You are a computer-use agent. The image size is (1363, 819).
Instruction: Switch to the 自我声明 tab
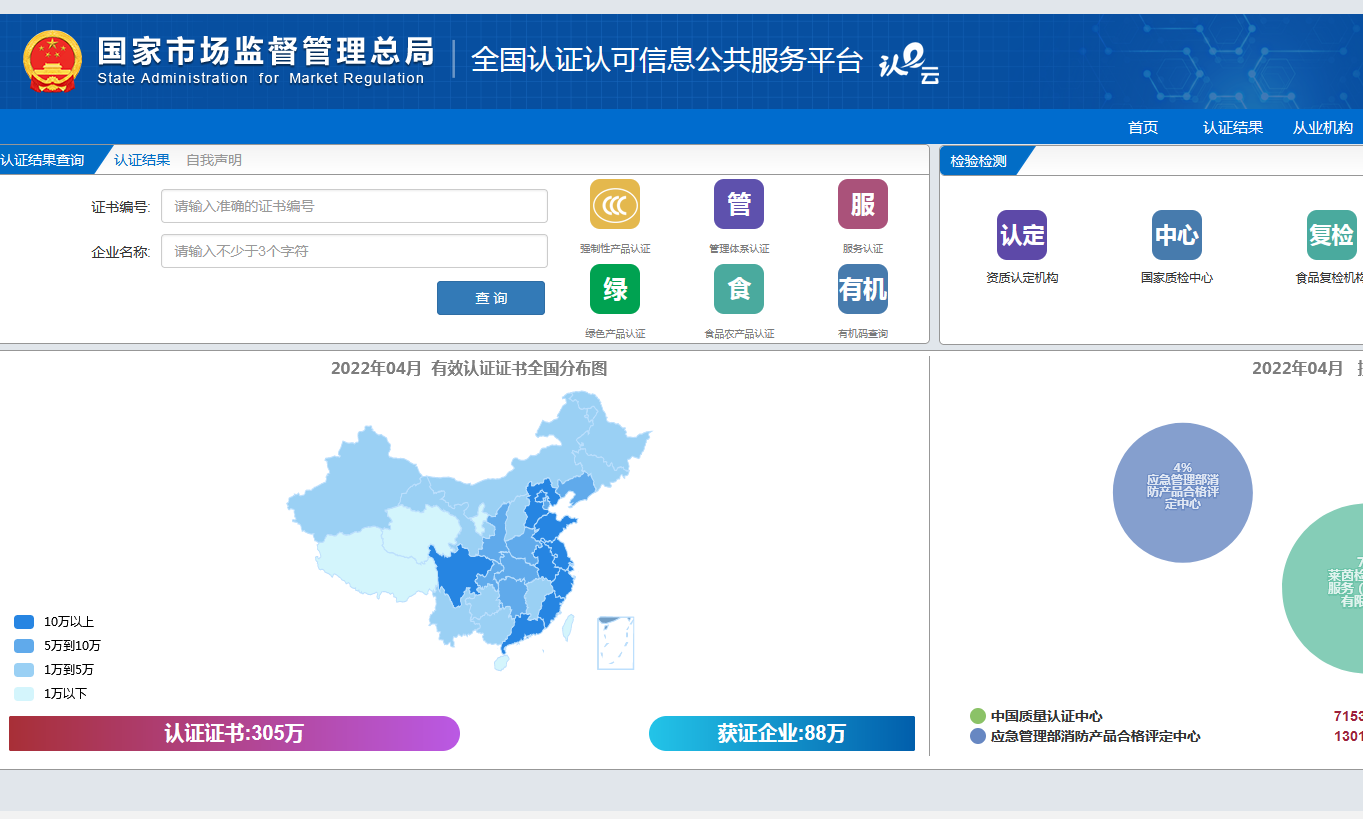(x=214, y=160)
